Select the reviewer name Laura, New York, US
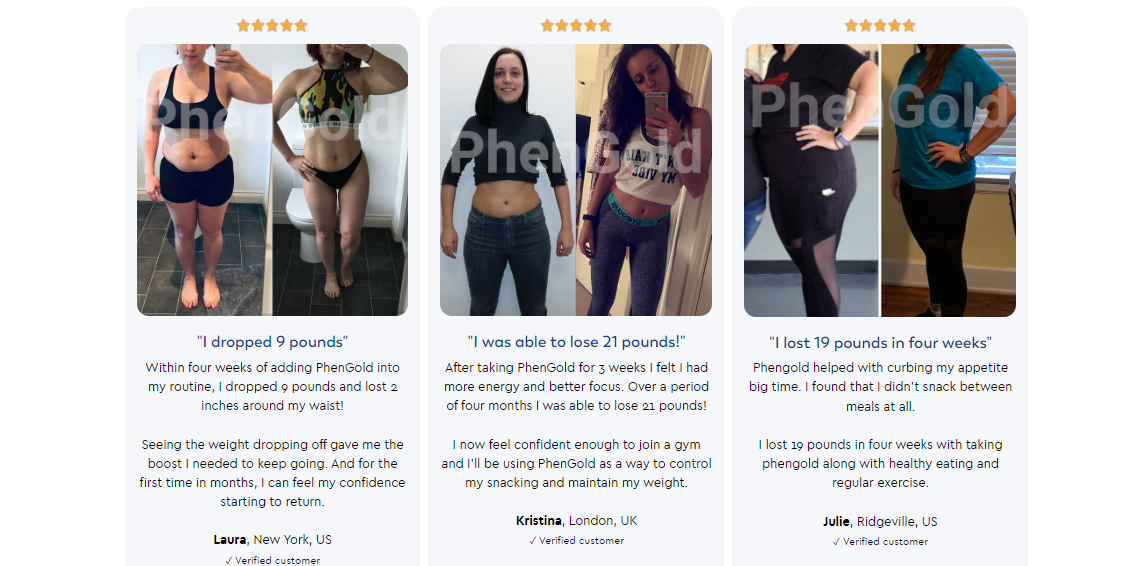The image size is (1145, 566). click(x=272, y=540)
